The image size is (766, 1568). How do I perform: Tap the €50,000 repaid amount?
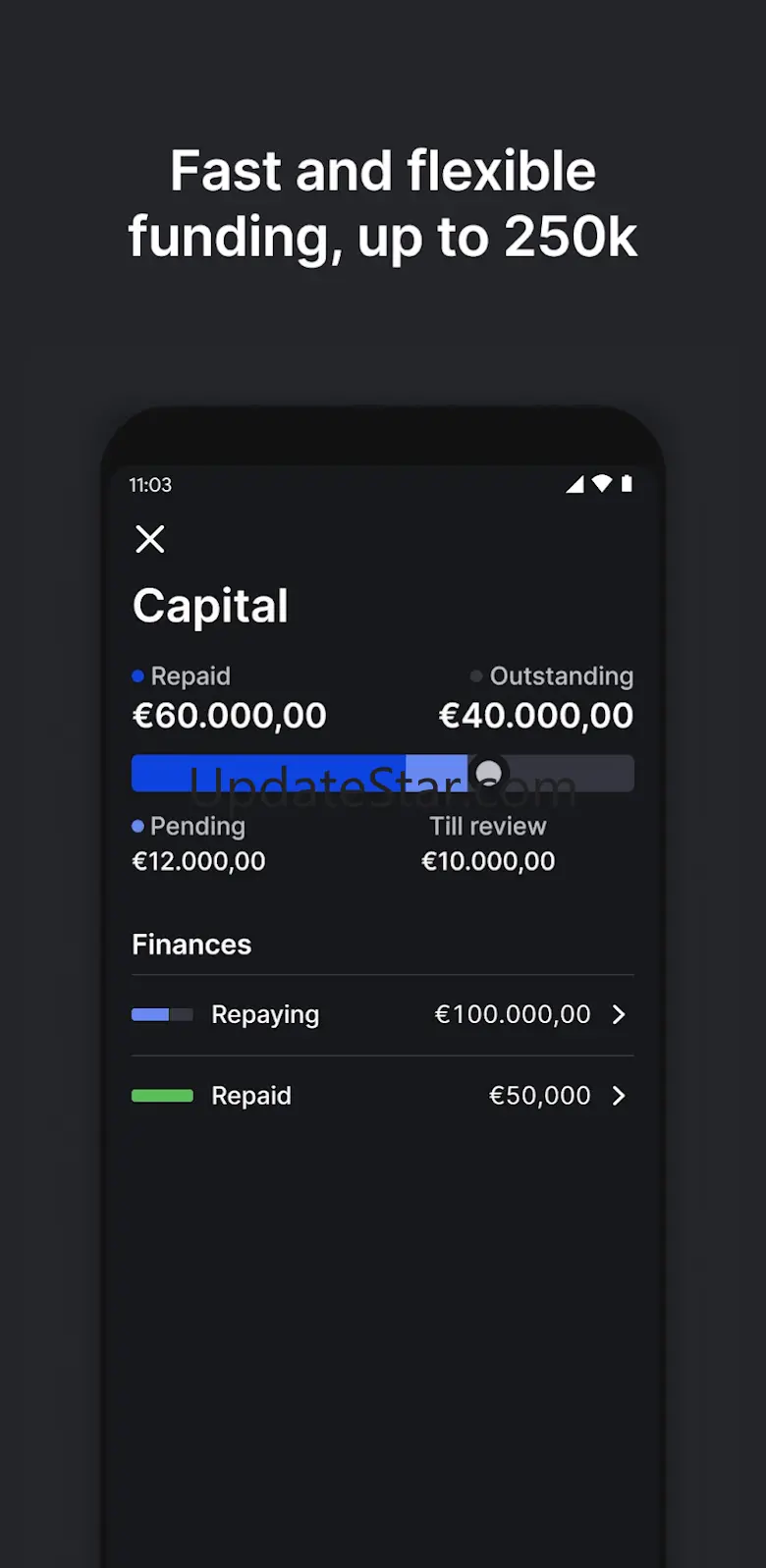click(x=540, y=1096)
